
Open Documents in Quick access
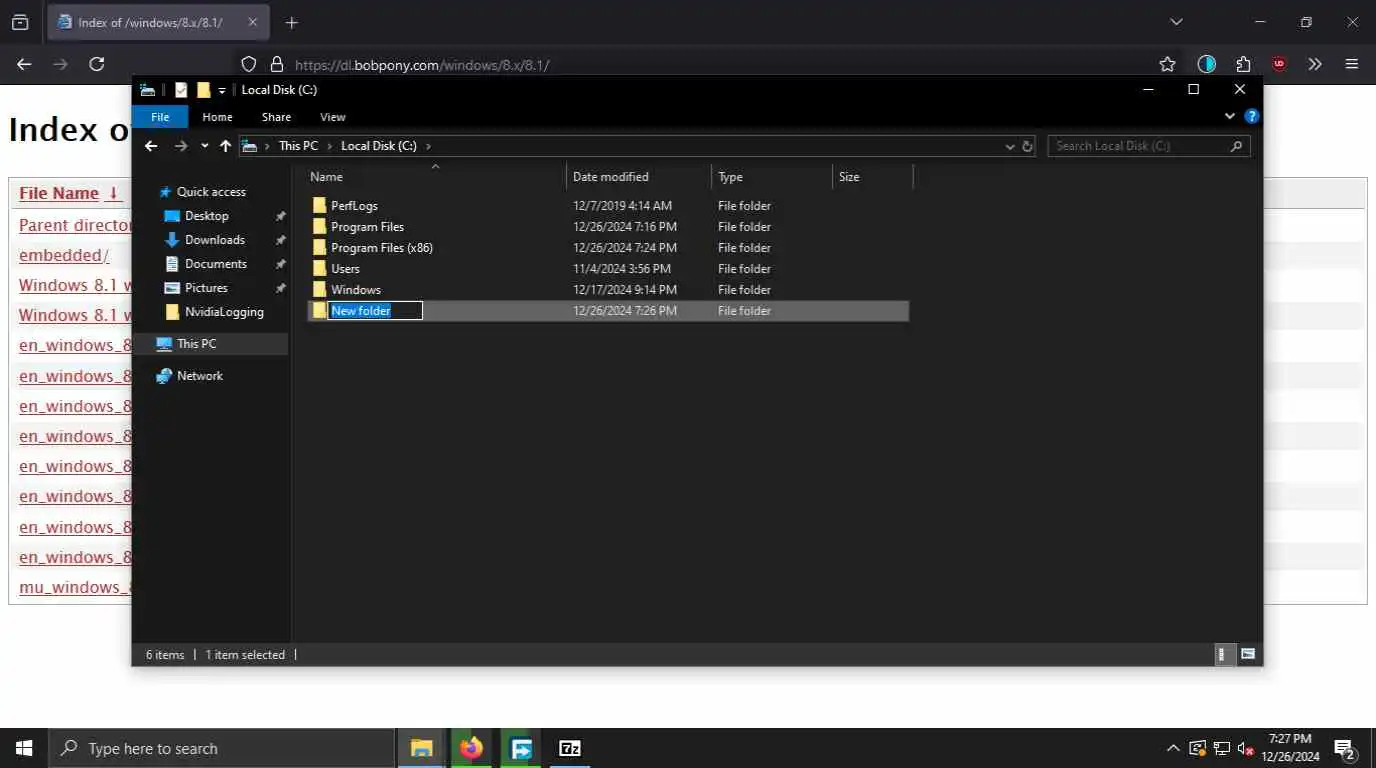tap(216, 264)
